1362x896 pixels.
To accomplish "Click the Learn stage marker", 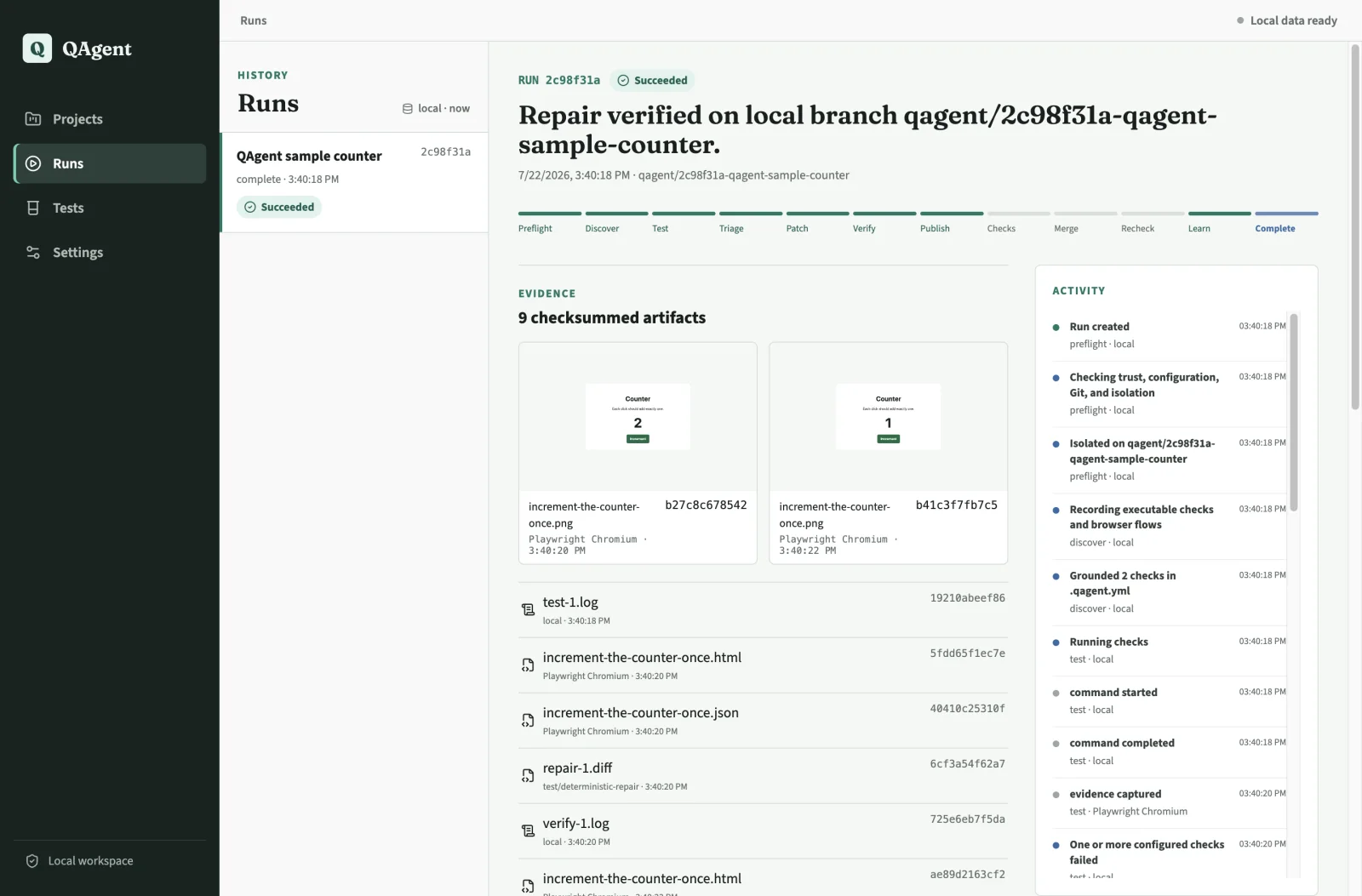I will click(x=1219, y=222).
